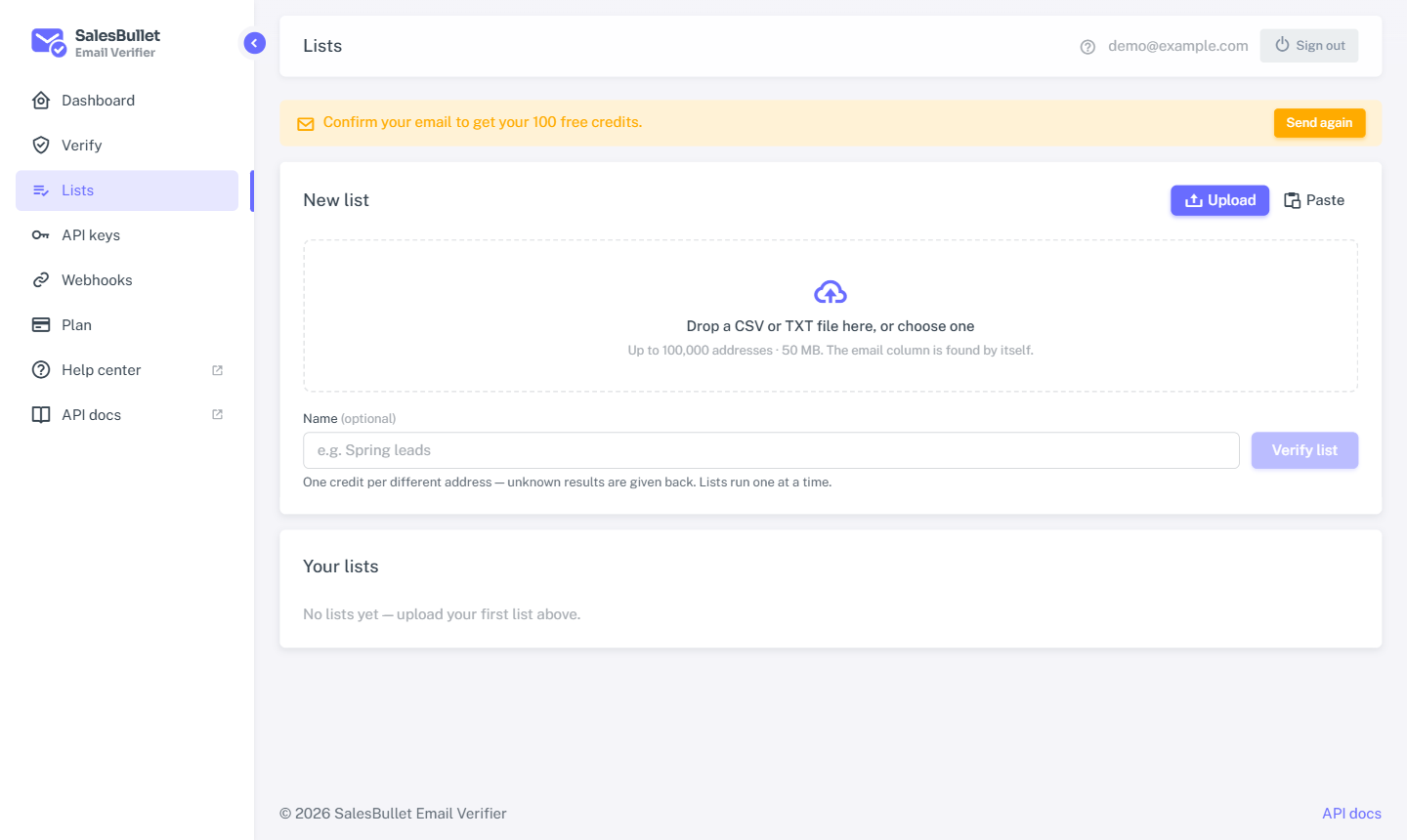The image size is (1407, 840).
Task: Click the demo@example.com account text
Action: (1178, 46)
